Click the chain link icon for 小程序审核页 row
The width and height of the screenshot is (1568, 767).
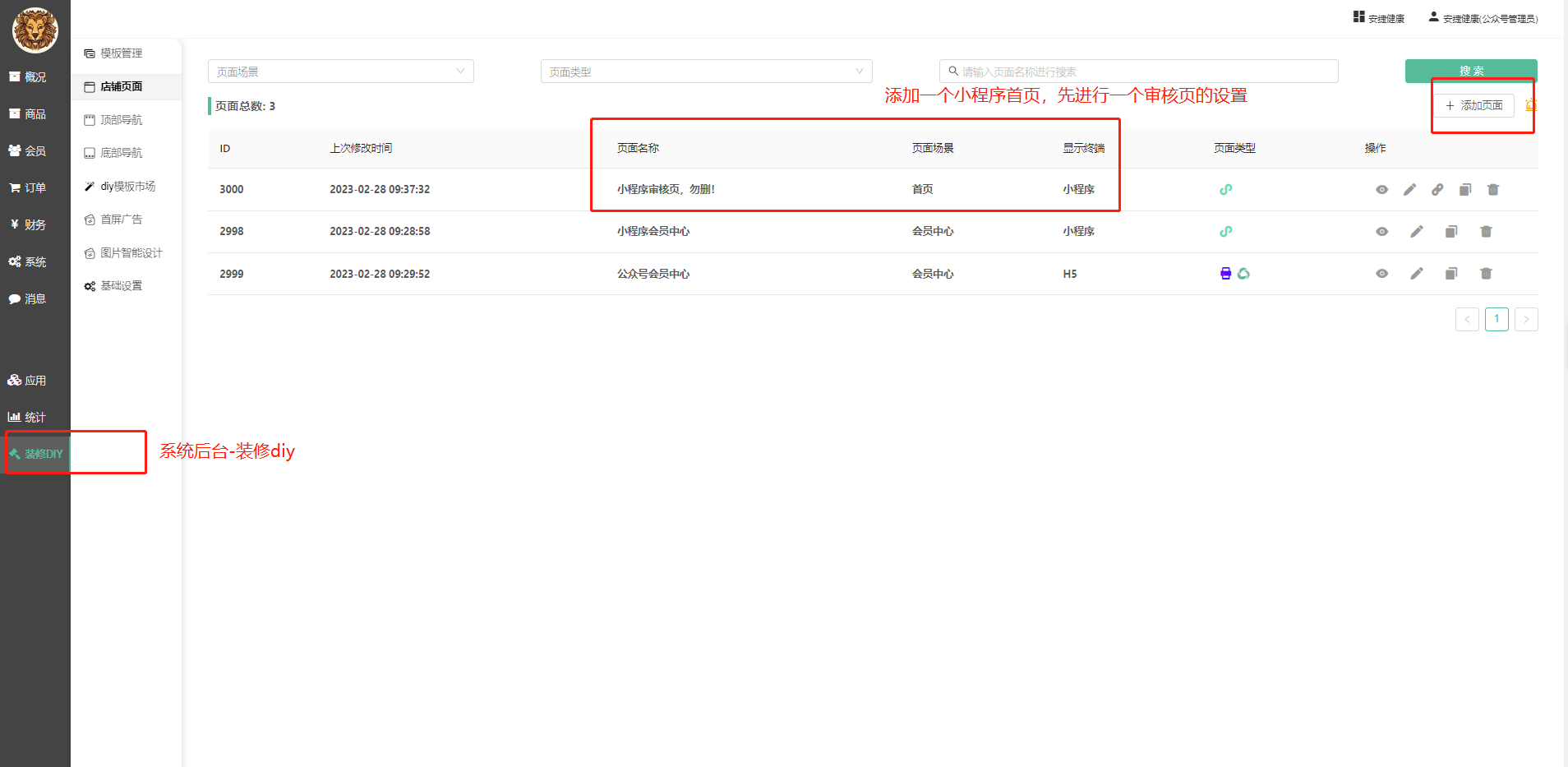pos(1437,190)
